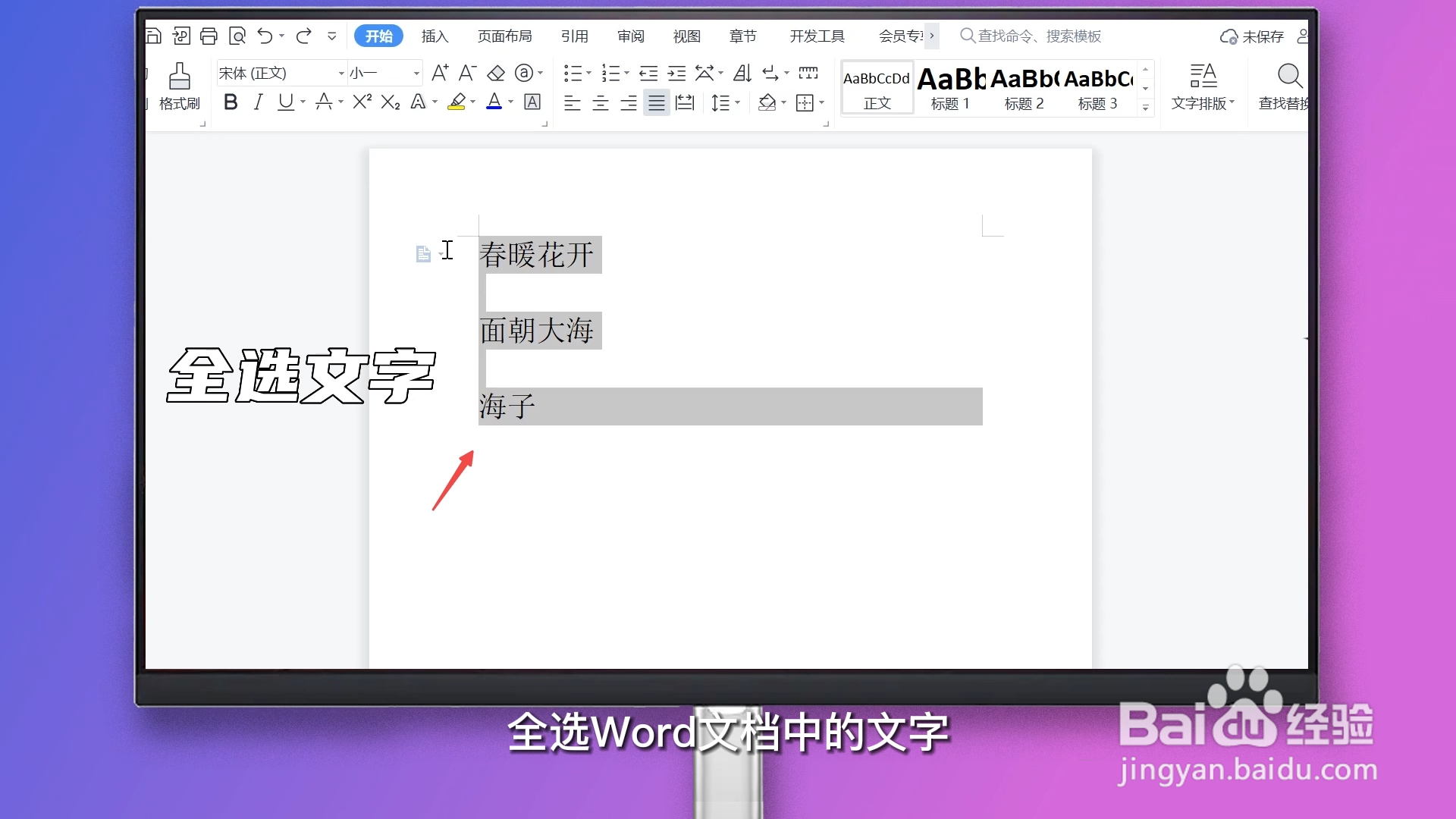Open underline style dropdown arrow
The width and height of the screenshot is (1456, 819).
pos(303,102)
